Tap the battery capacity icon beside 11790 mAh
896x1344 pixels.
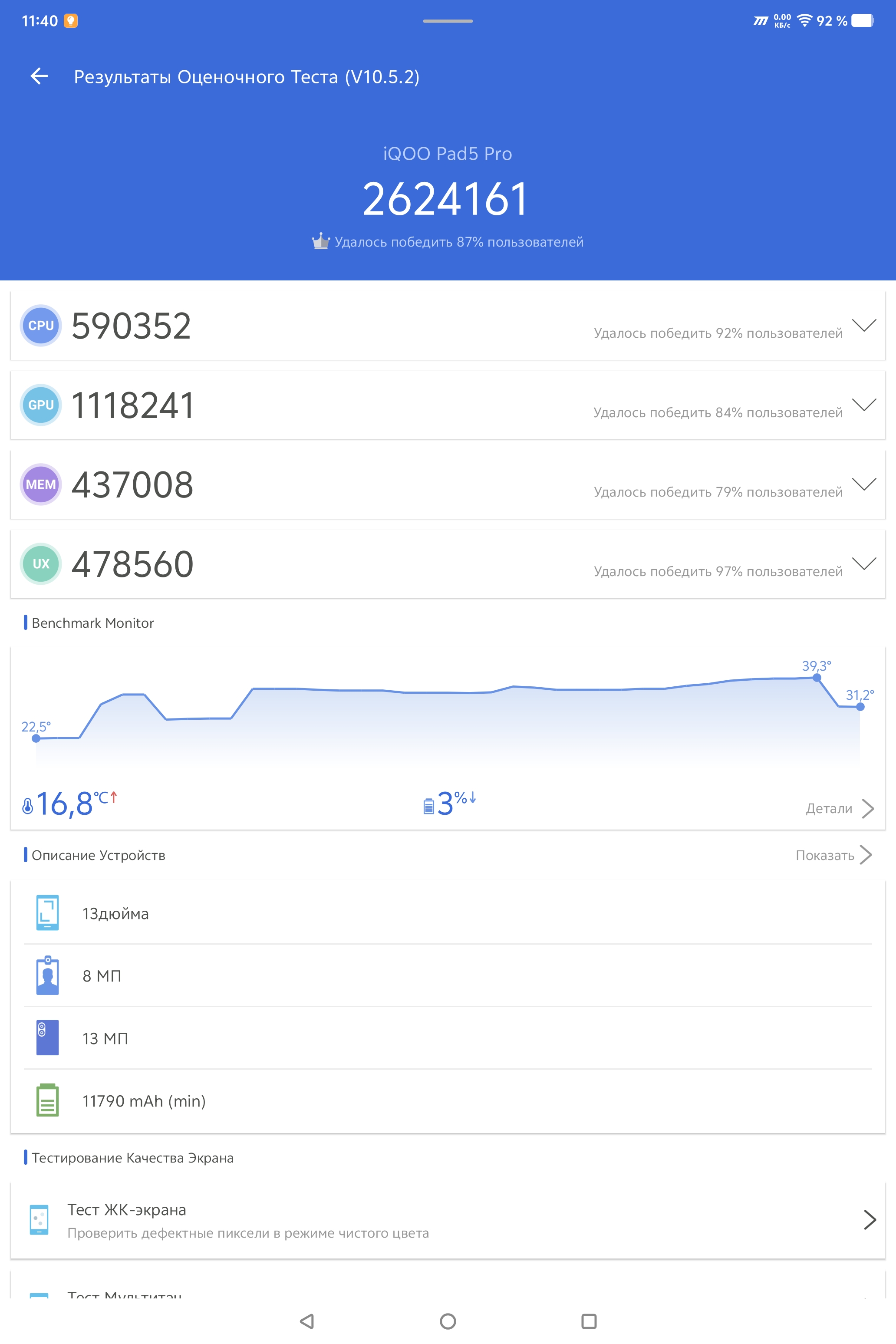pyautogui.click(x=47, y=1100)
